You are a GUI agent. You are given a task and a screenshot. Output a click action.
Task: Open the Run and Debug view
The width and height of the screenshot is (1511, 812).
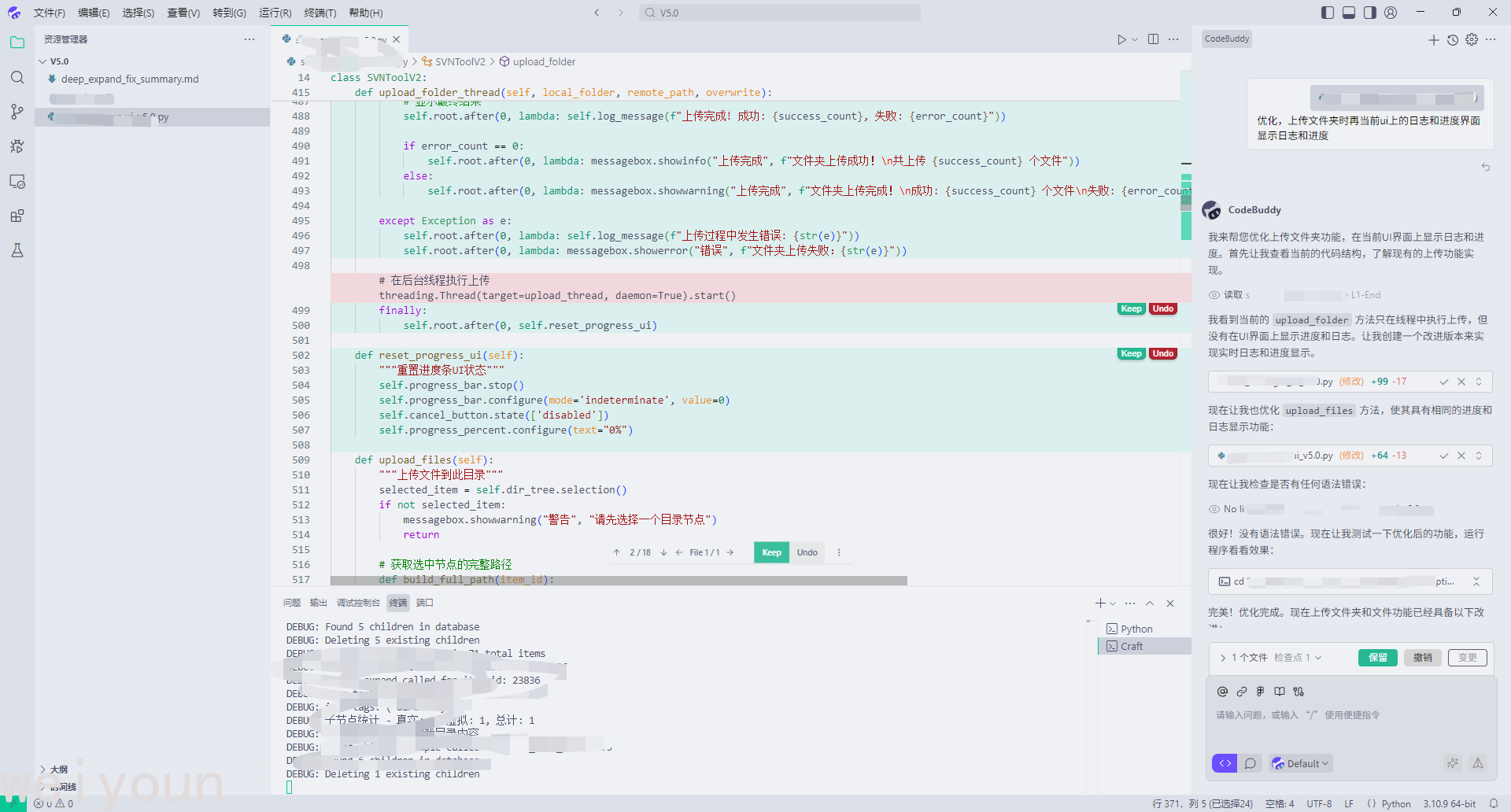point(17,146)
